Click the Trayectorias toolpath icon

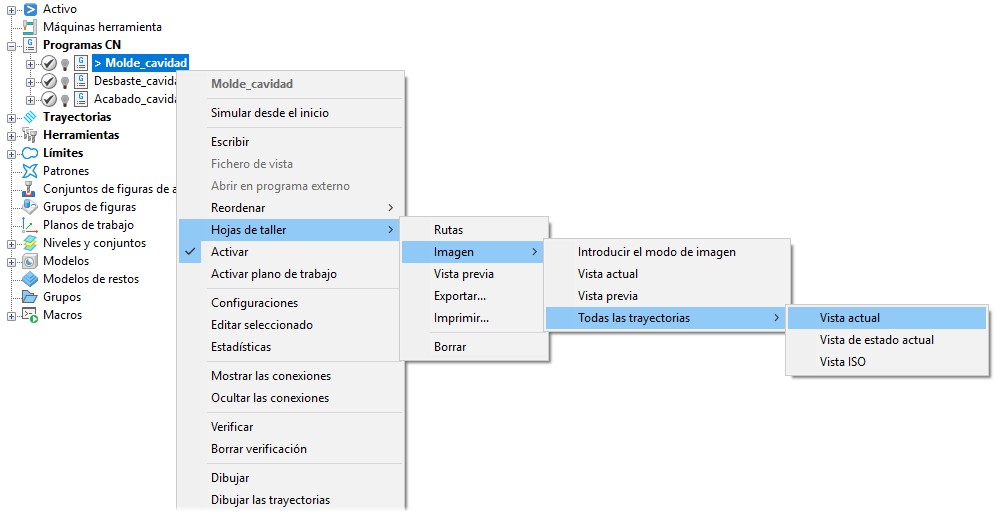click(x=30, y=117)
